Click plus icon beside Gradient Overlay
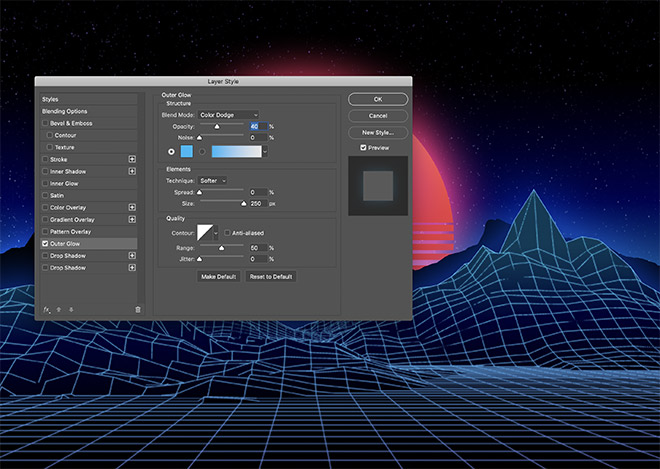The width and height of the screenshot is (660, 469). coord(132,219)
